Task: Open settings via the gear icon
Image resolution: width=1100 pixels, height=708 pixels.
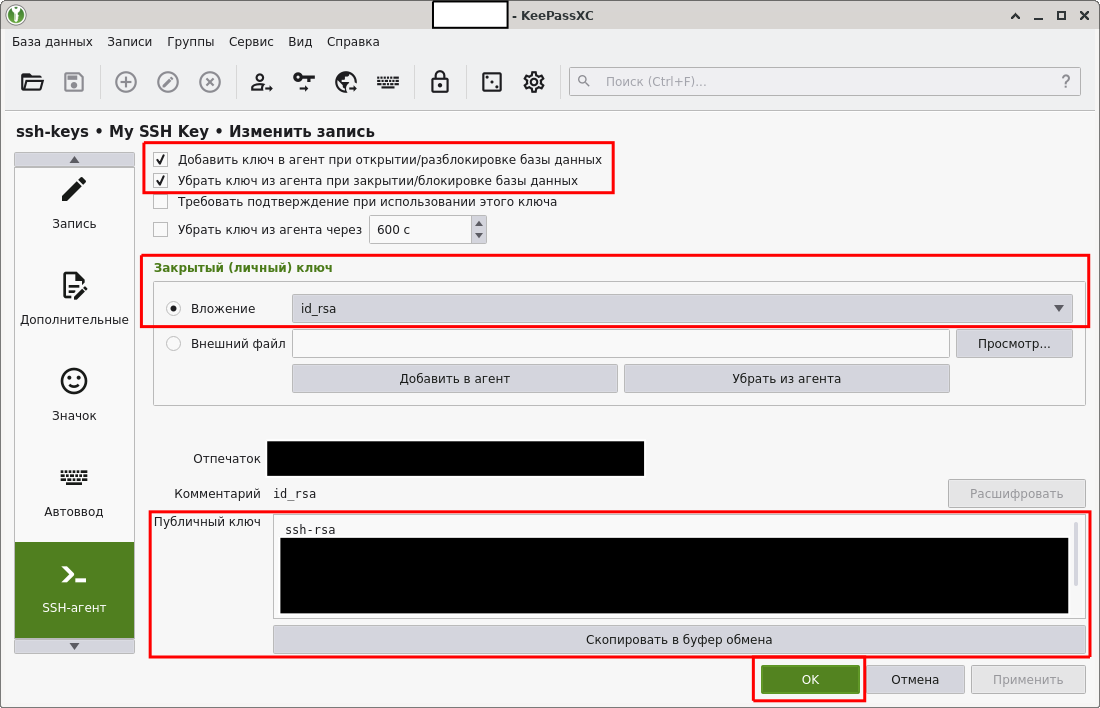Action: tap(534, 82)
